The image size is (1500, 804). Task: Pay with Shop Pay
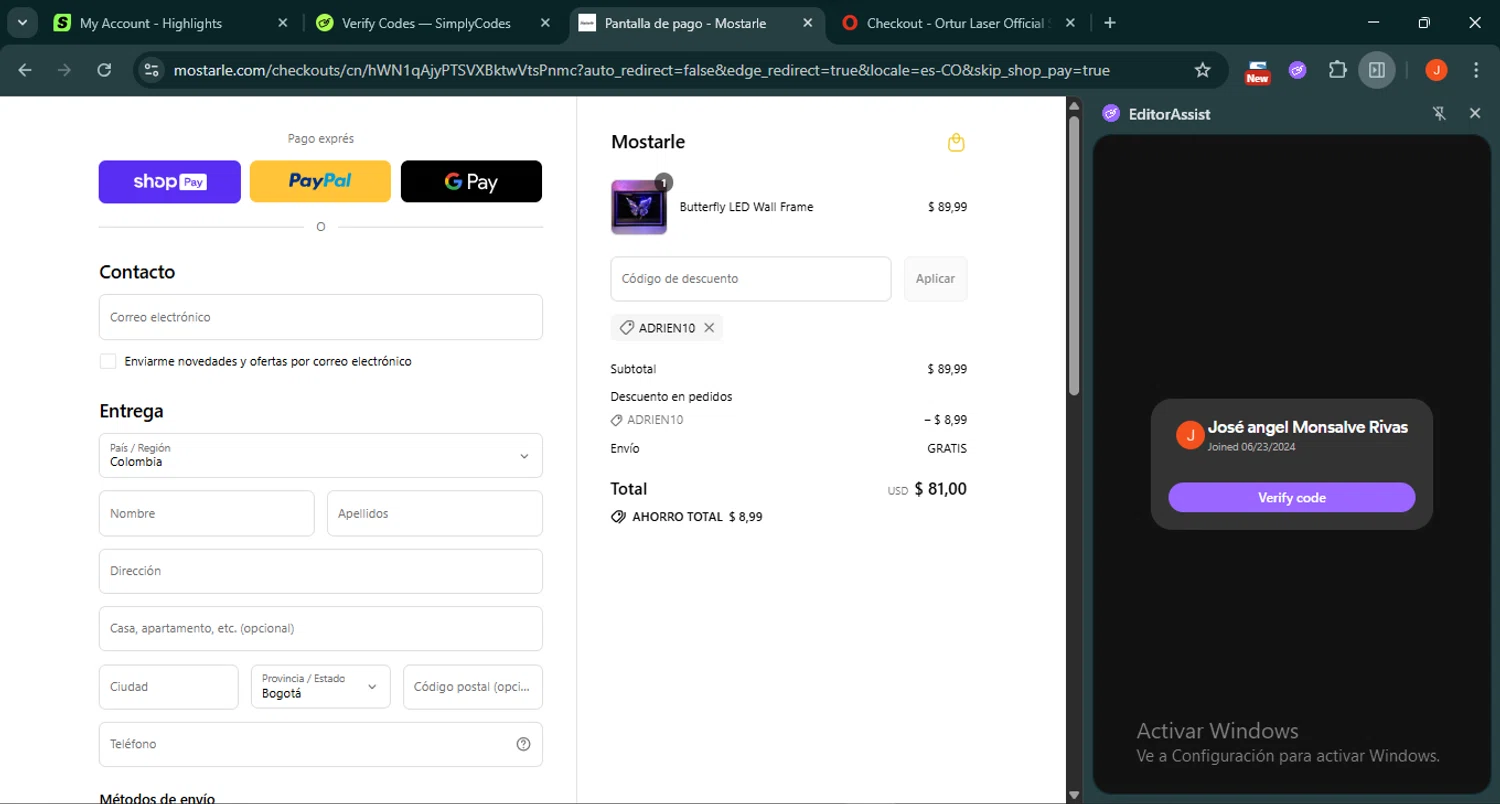click(x=170, y=182)
